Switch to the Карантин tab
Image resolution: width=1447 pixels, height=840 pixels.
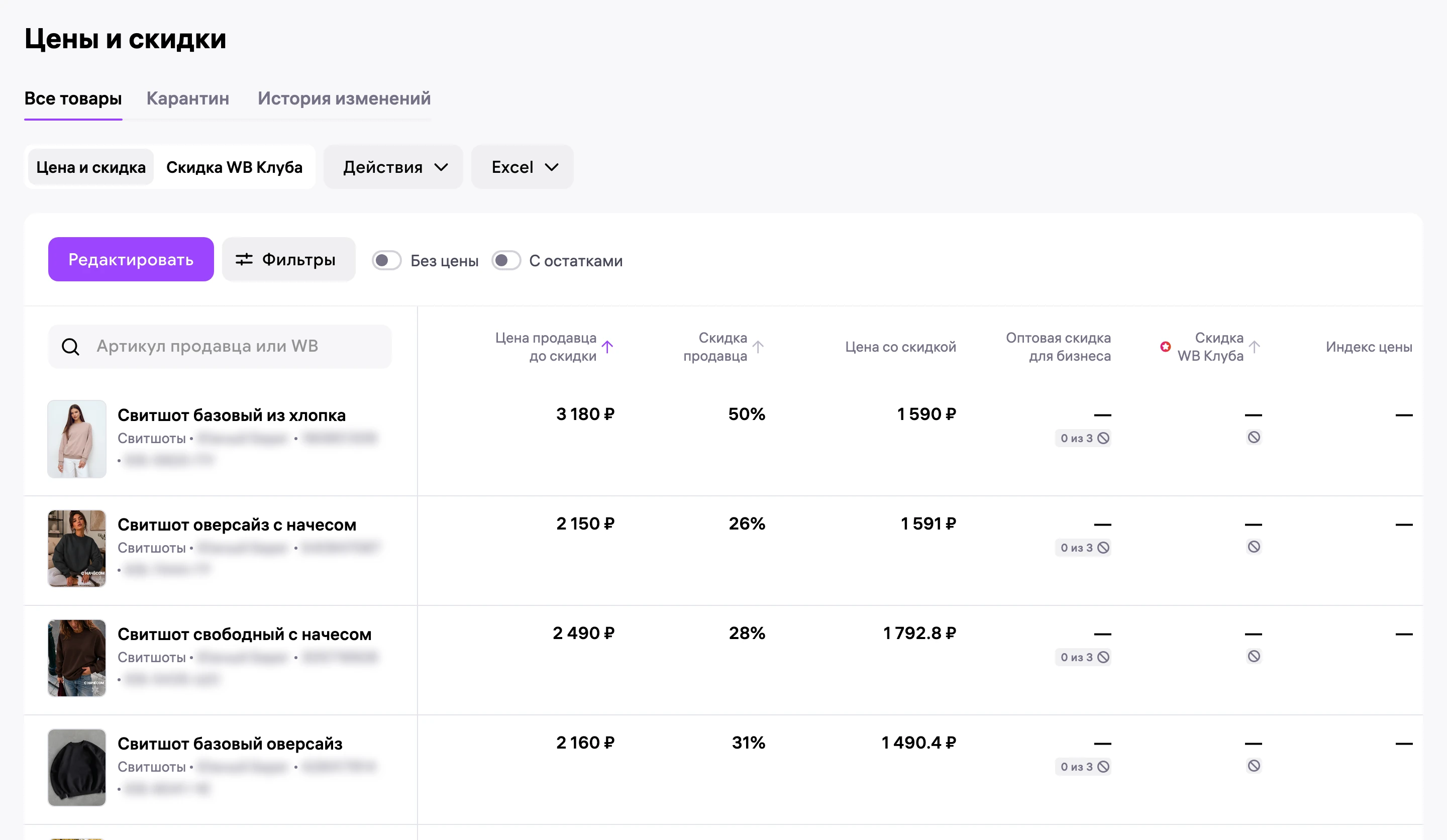[188, 98]
